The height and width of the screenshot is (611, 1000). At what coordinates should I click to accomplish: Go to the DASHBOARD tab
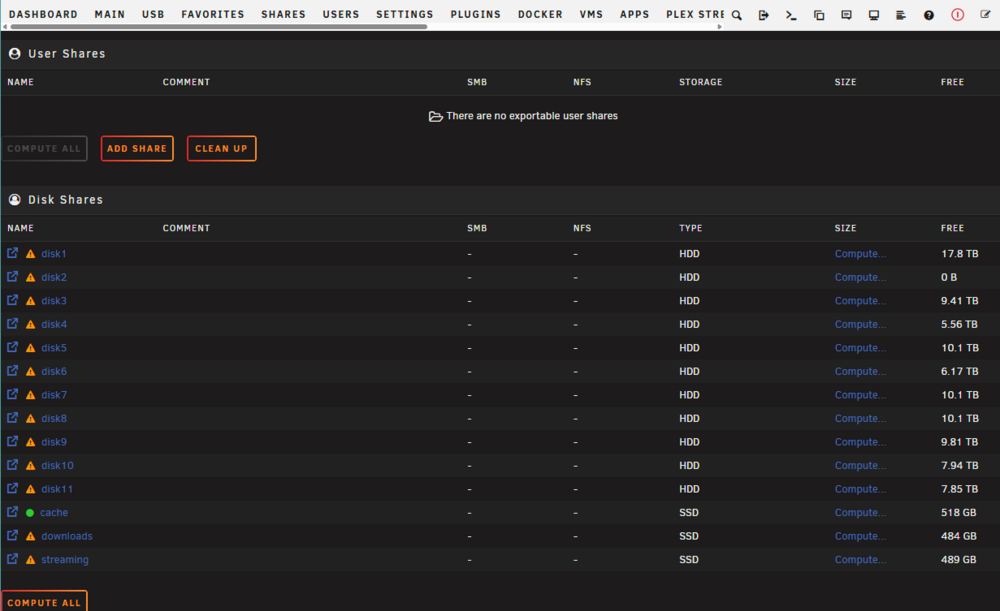point(43,14)
